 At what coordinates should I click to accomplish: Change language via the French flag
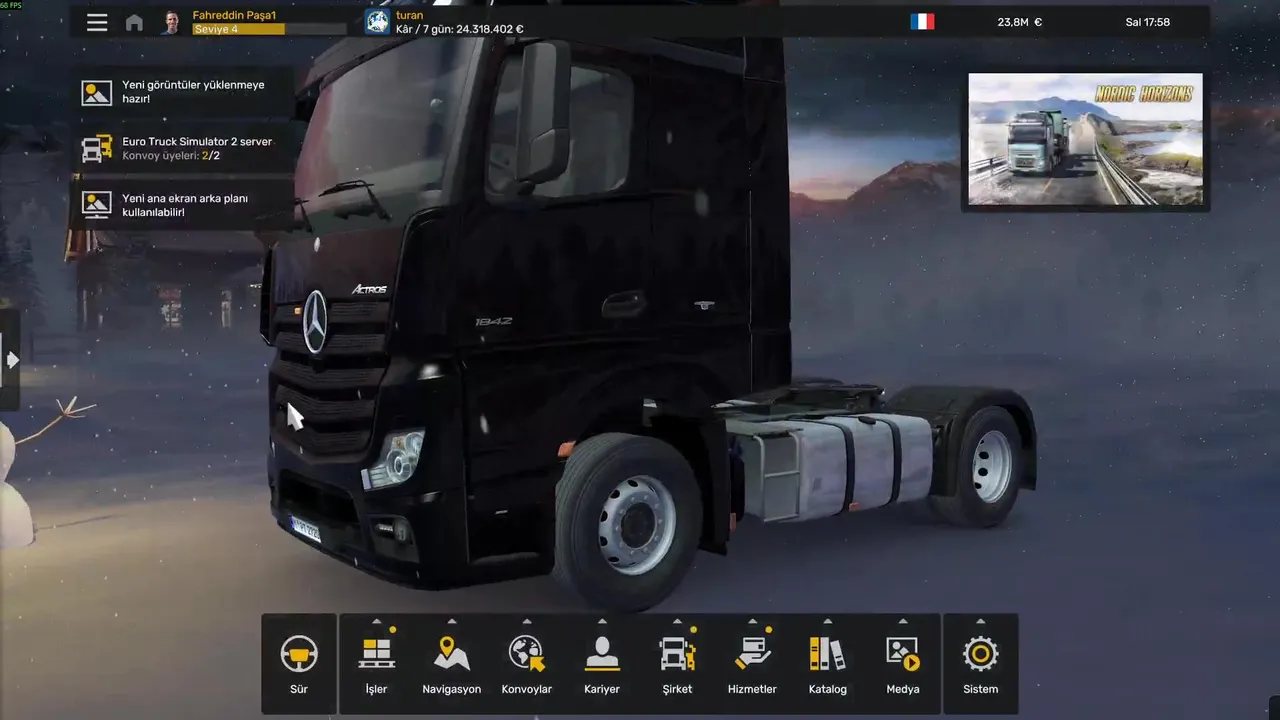pyautogui.click(x=922, y=21)
